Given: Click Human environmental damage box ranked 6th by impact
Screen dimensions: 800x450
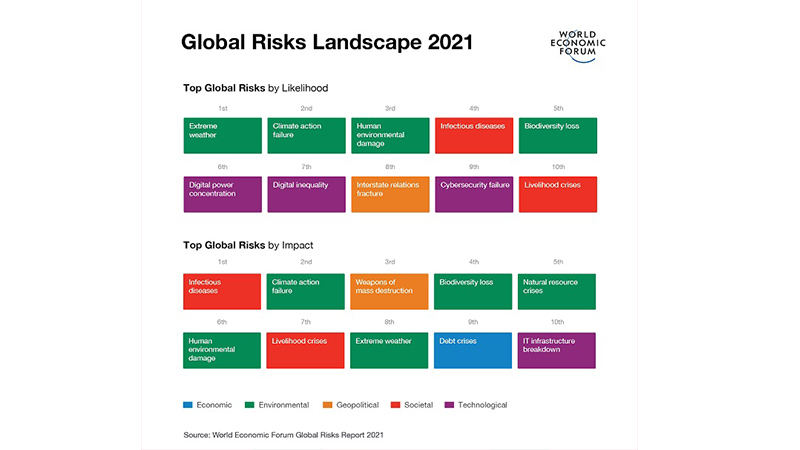Looking at the screenshot, I should 222,351.
